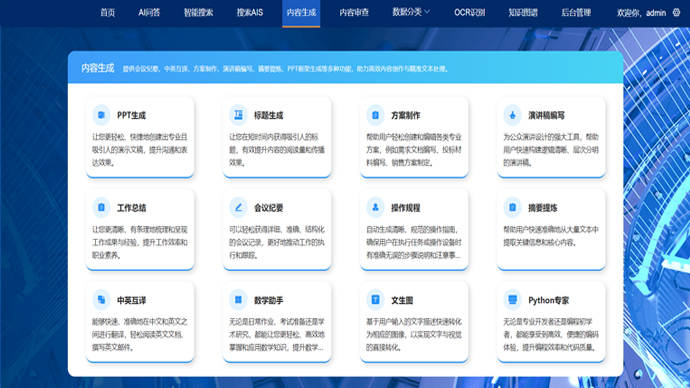
Task: Go to the 首页 nav tab
Action: 107,13
